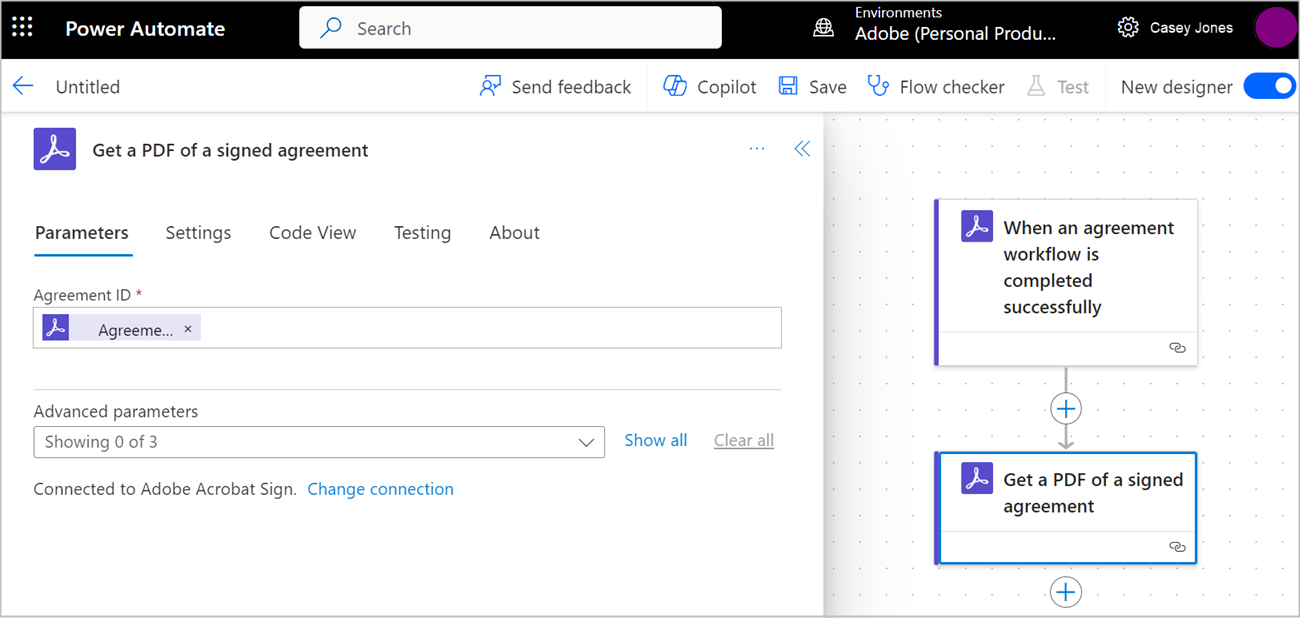Image resolution: width=1300 pixels, height=618 pixels.
Task: Select the trigger card on canvas
Action: 1066,267
